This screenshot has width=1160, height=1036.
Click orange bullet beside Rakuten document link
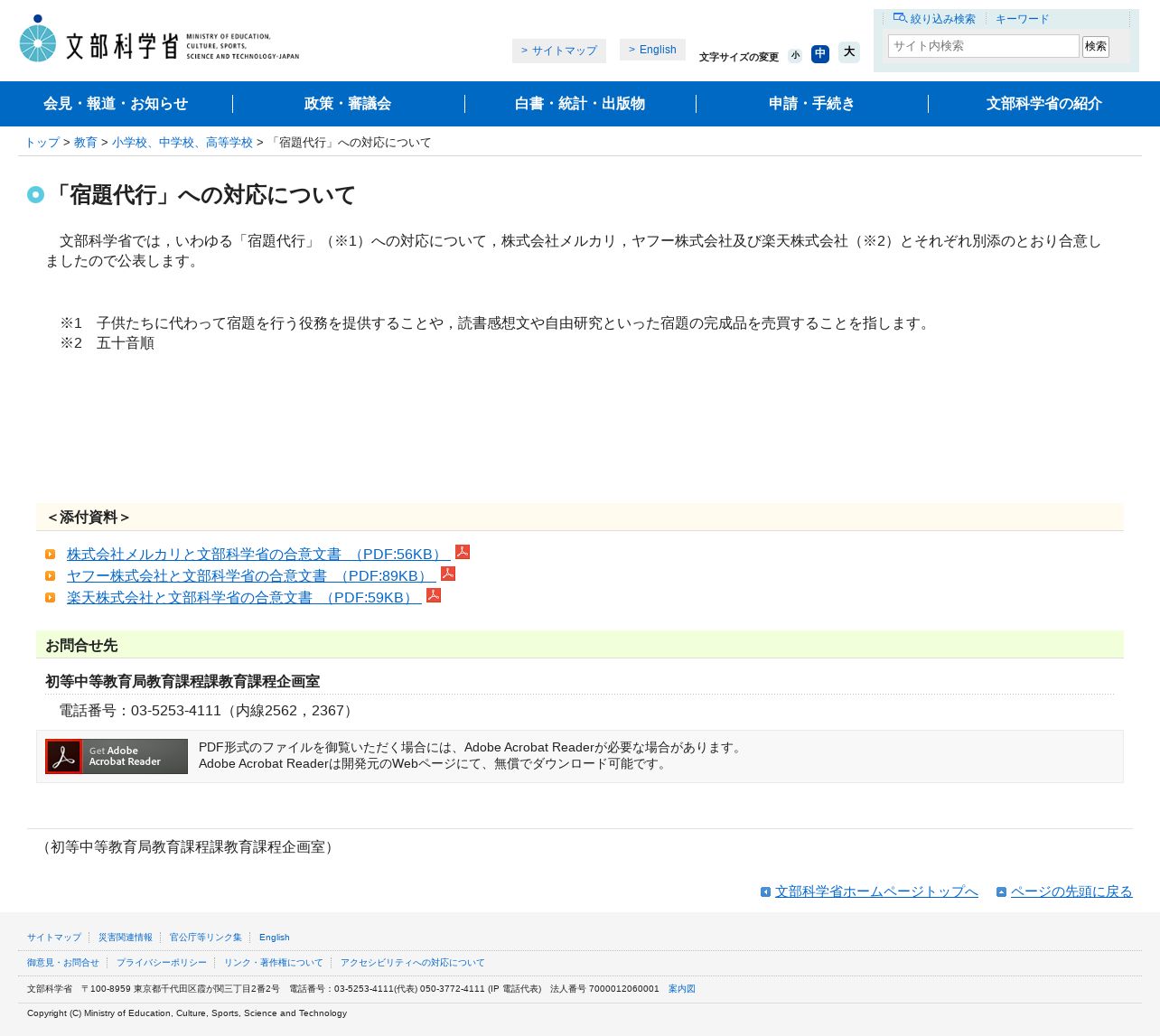pyautogui.click(x=51, y=598)
